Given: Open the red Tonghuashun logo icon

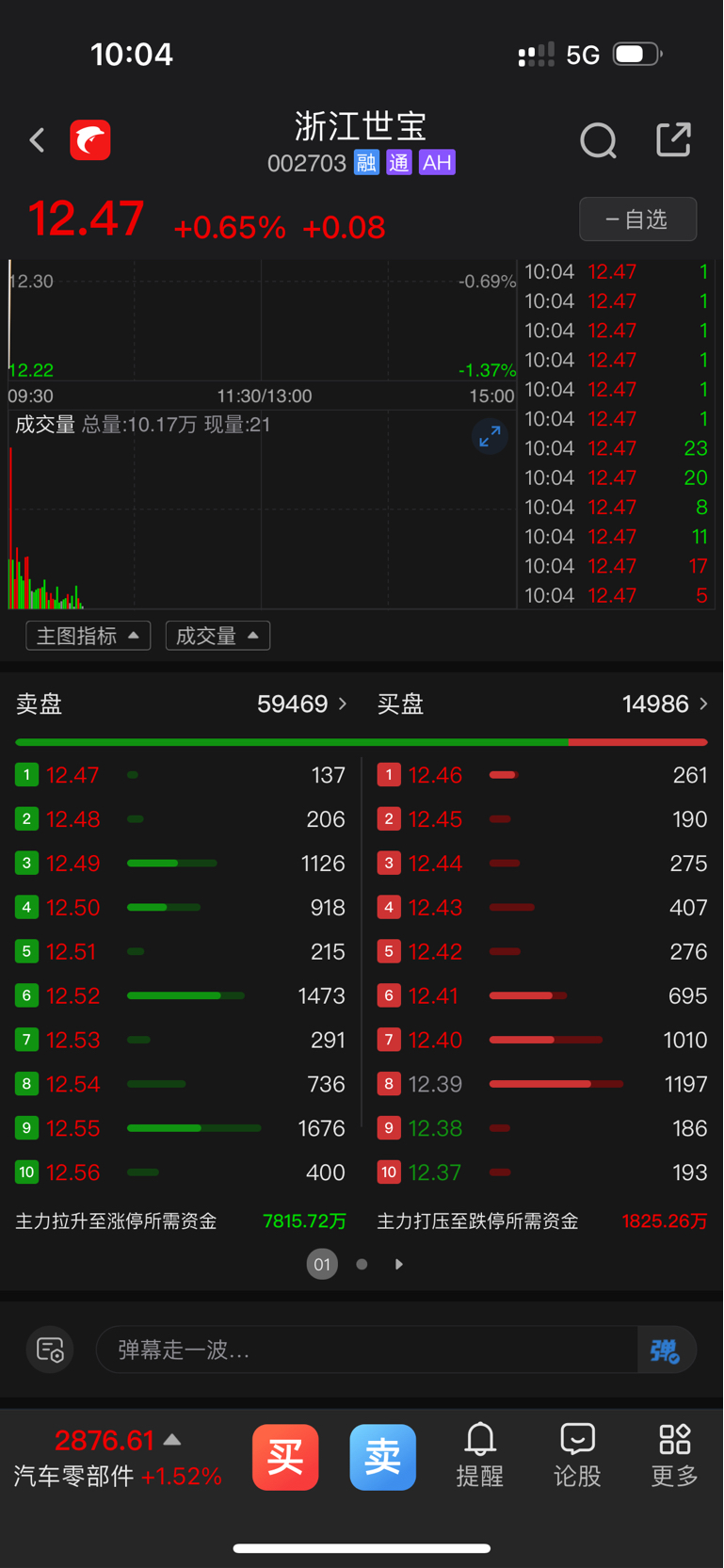Looking at the screenshot, I should tap(90, 140).
